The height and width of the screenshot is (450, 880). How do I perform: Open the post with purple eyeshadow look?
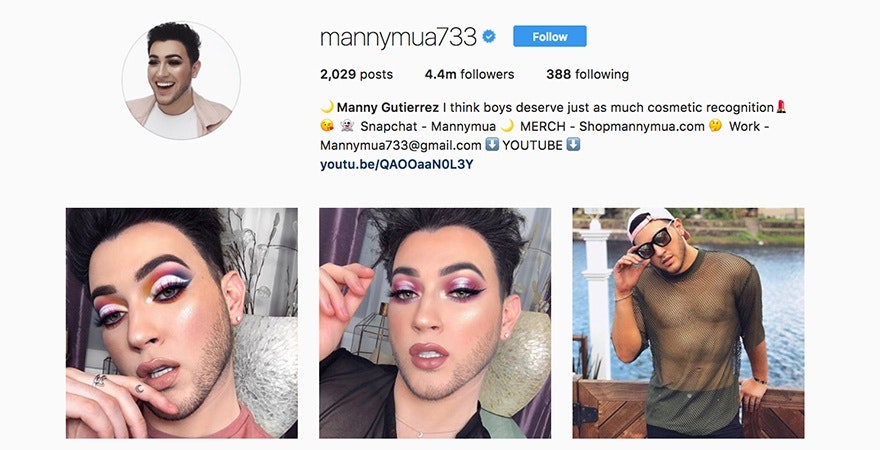[435, 323]
